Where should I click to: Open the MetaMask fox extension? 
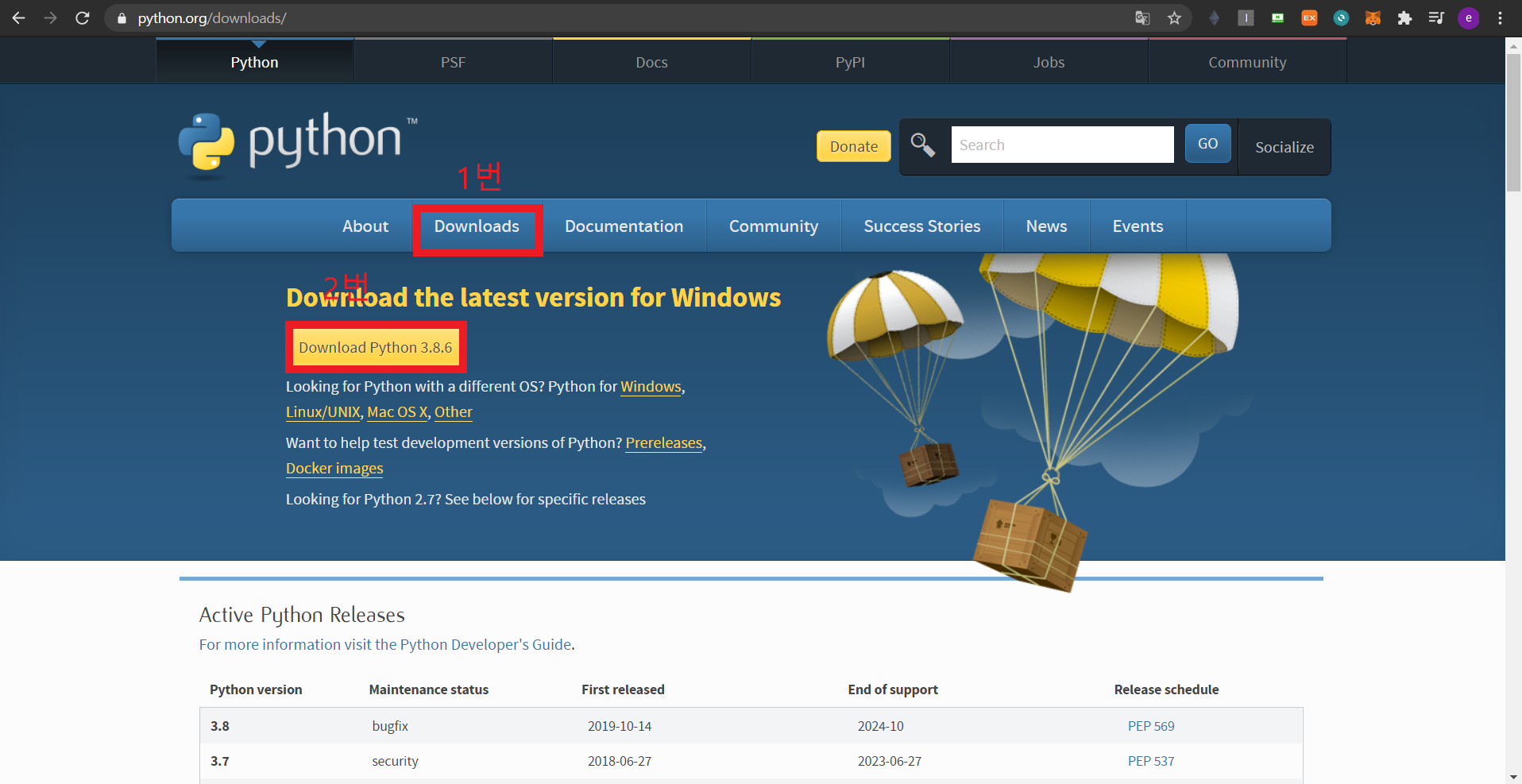(x=1373, y=17)
